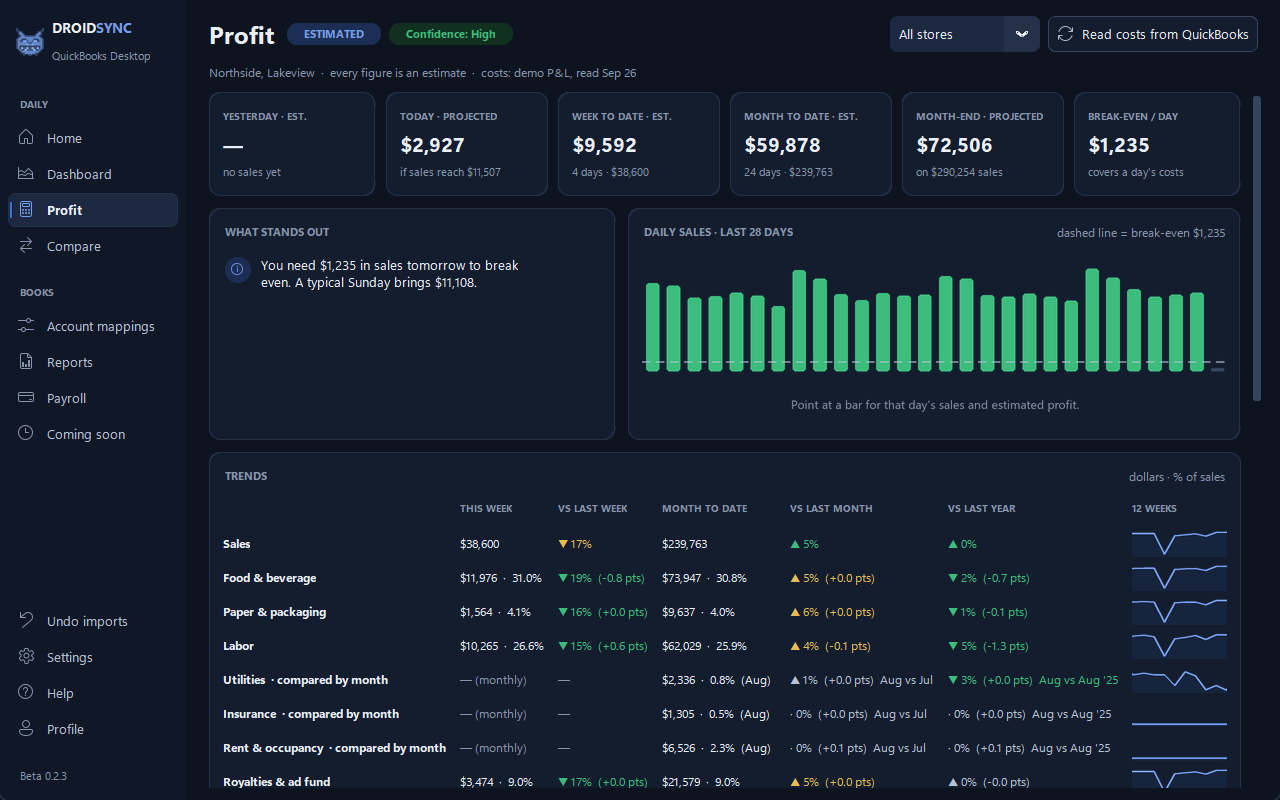Click the dashed line break-even legend
Viewport: 1280px width, 800px height.
tap(1141, 233)
